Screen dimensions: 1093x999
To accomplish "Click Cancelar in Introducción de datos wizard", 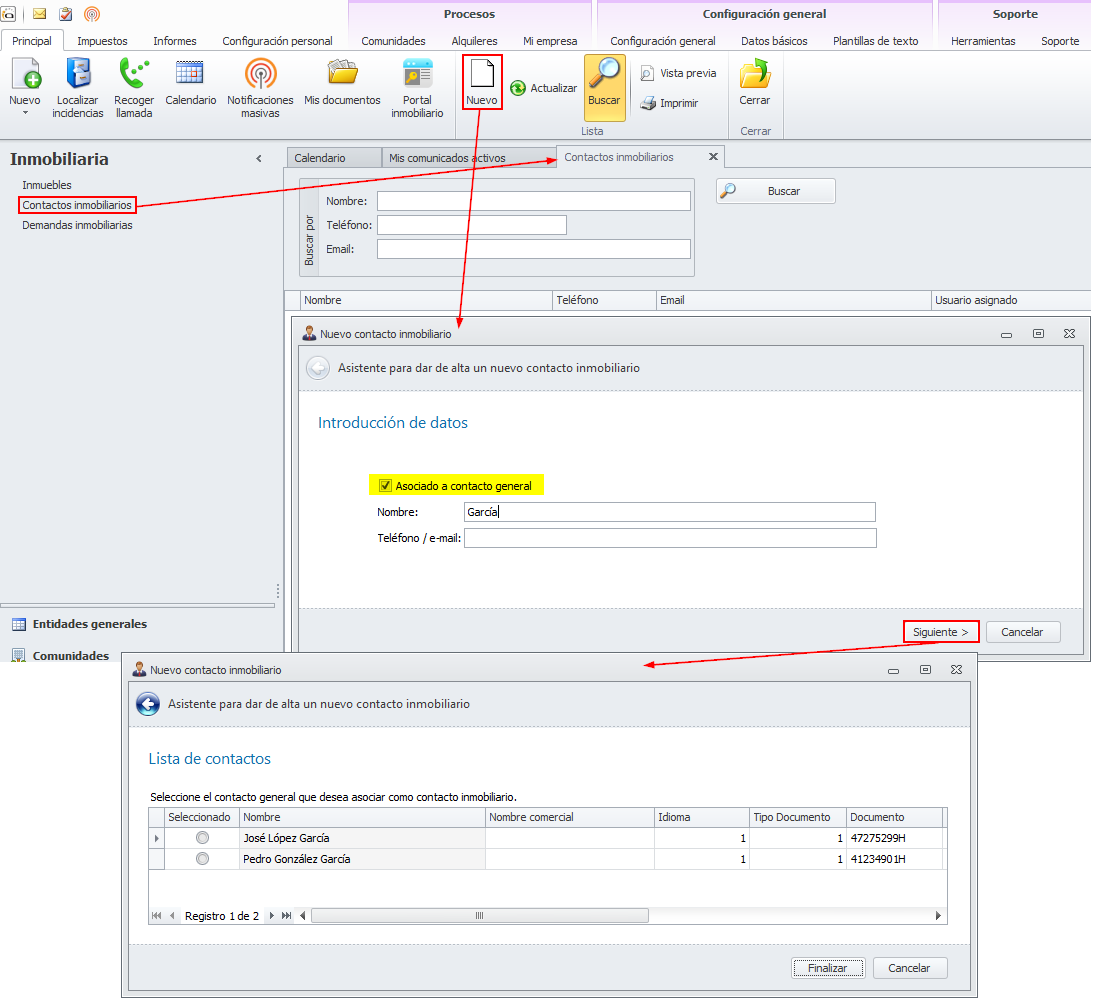I will click(1023, 632).
